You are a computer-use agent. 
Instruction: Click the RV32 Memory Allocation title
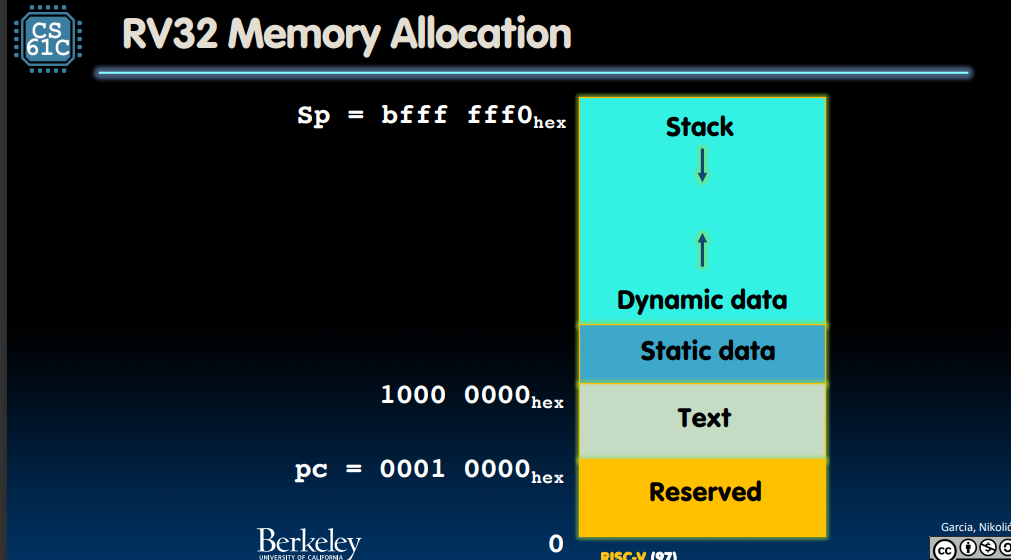click(x=347, y=34)
